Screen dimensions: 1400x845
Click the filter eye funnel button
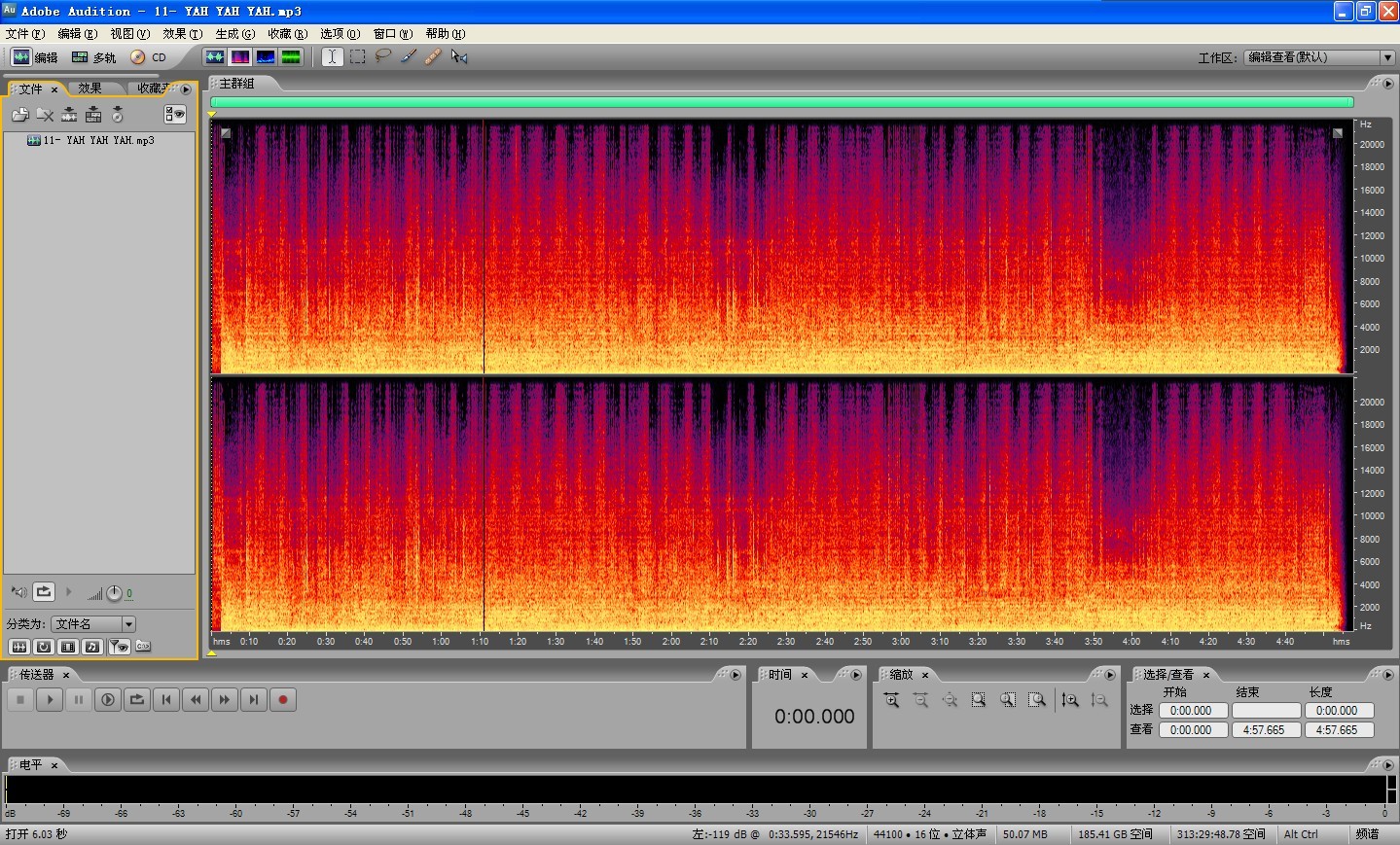[119, 647]
